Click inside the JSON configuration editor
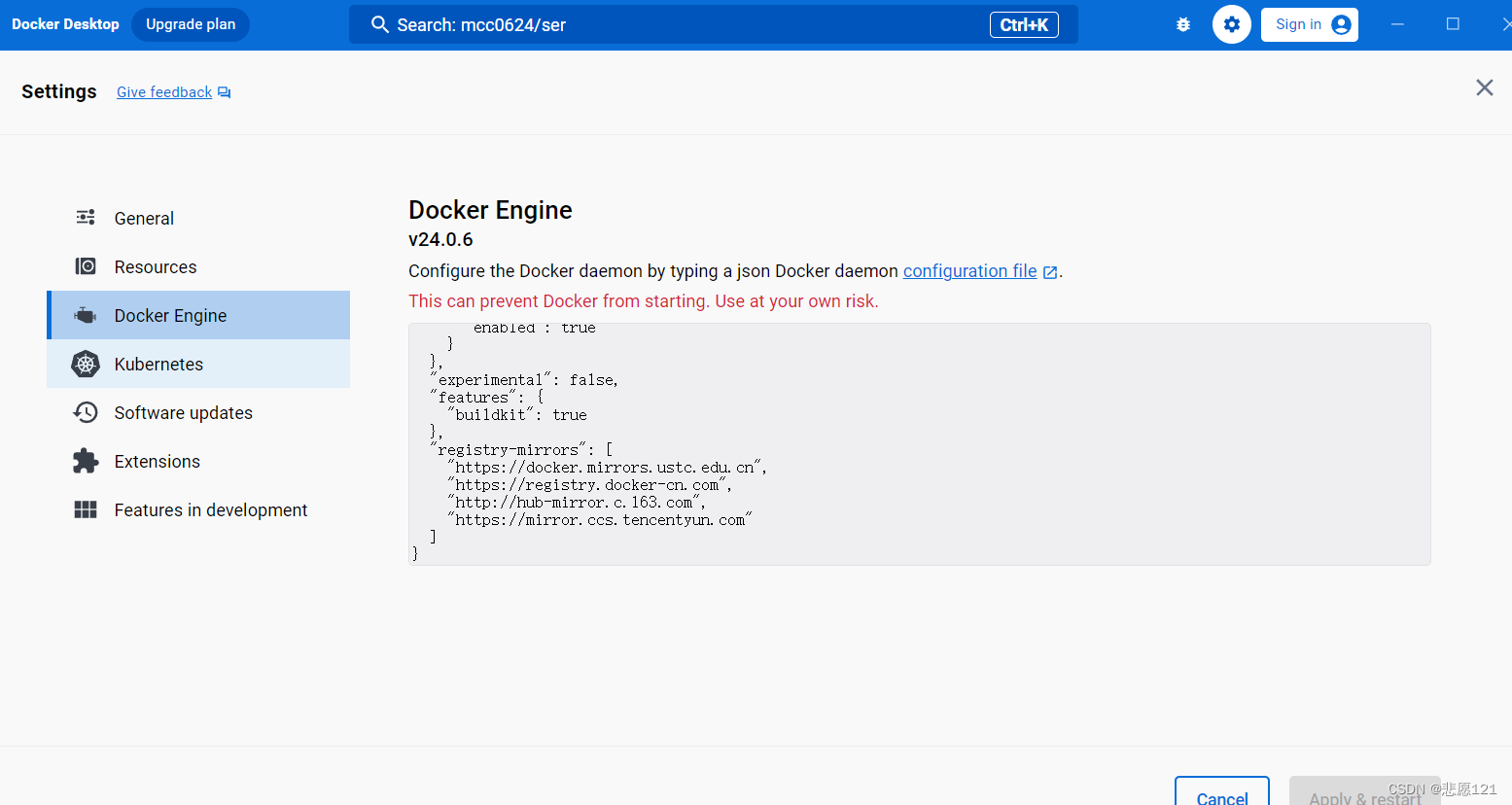The width and height of the screenshot is (1512, 805). click(919, 443)
